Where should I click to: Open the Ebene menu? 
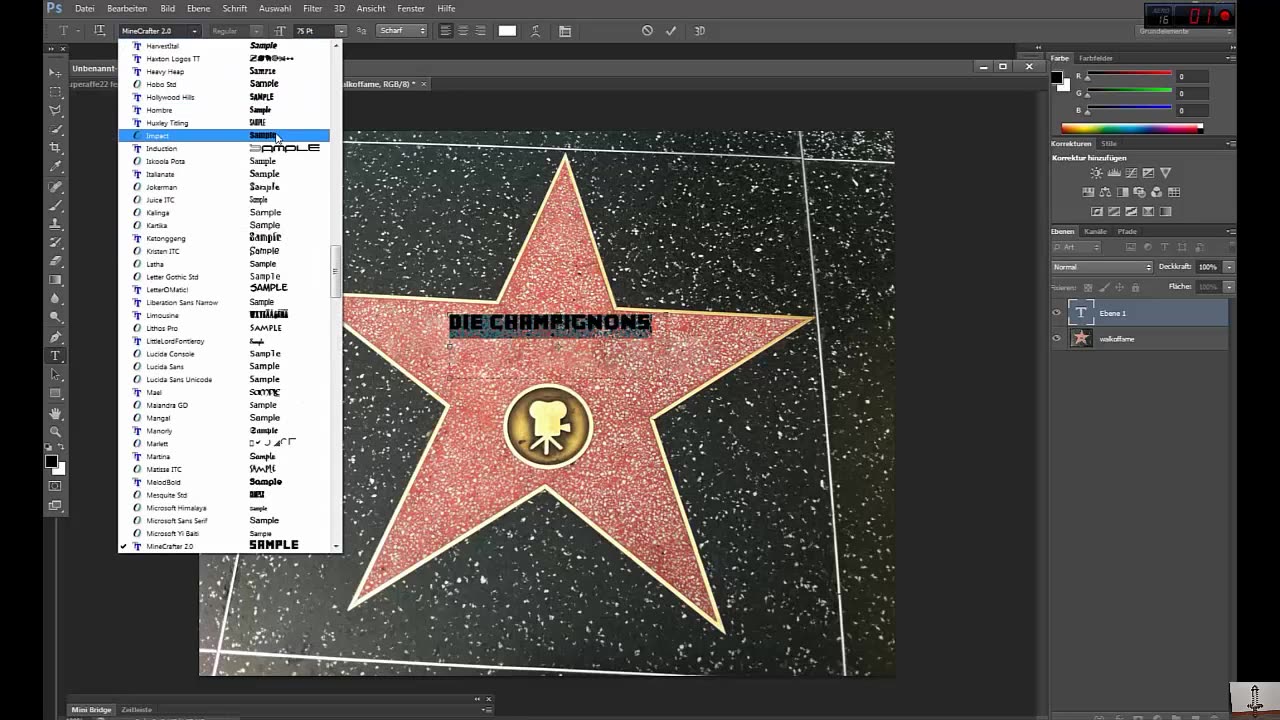click(199, 8)
